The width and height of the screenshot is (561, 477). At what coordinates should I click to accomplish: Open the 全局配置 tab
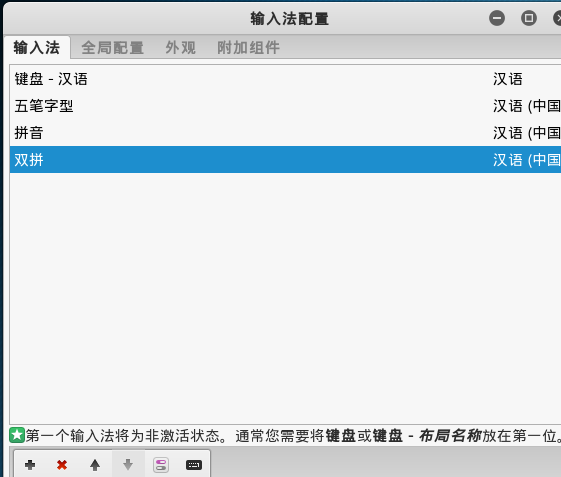tap(112, 48)
